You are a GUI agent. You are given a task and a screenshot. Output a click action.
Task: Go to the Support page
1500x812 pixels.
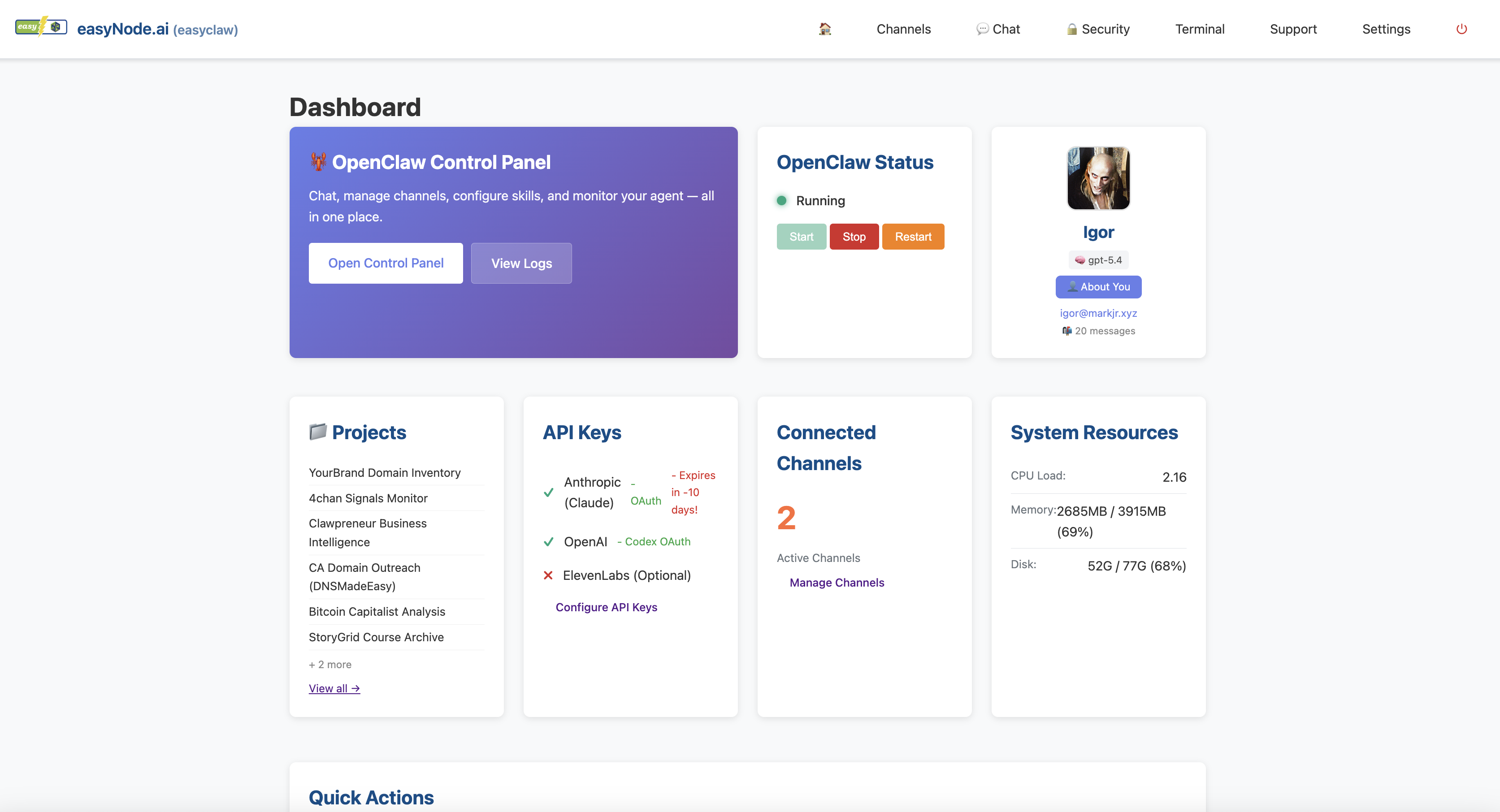(1293, 29)
